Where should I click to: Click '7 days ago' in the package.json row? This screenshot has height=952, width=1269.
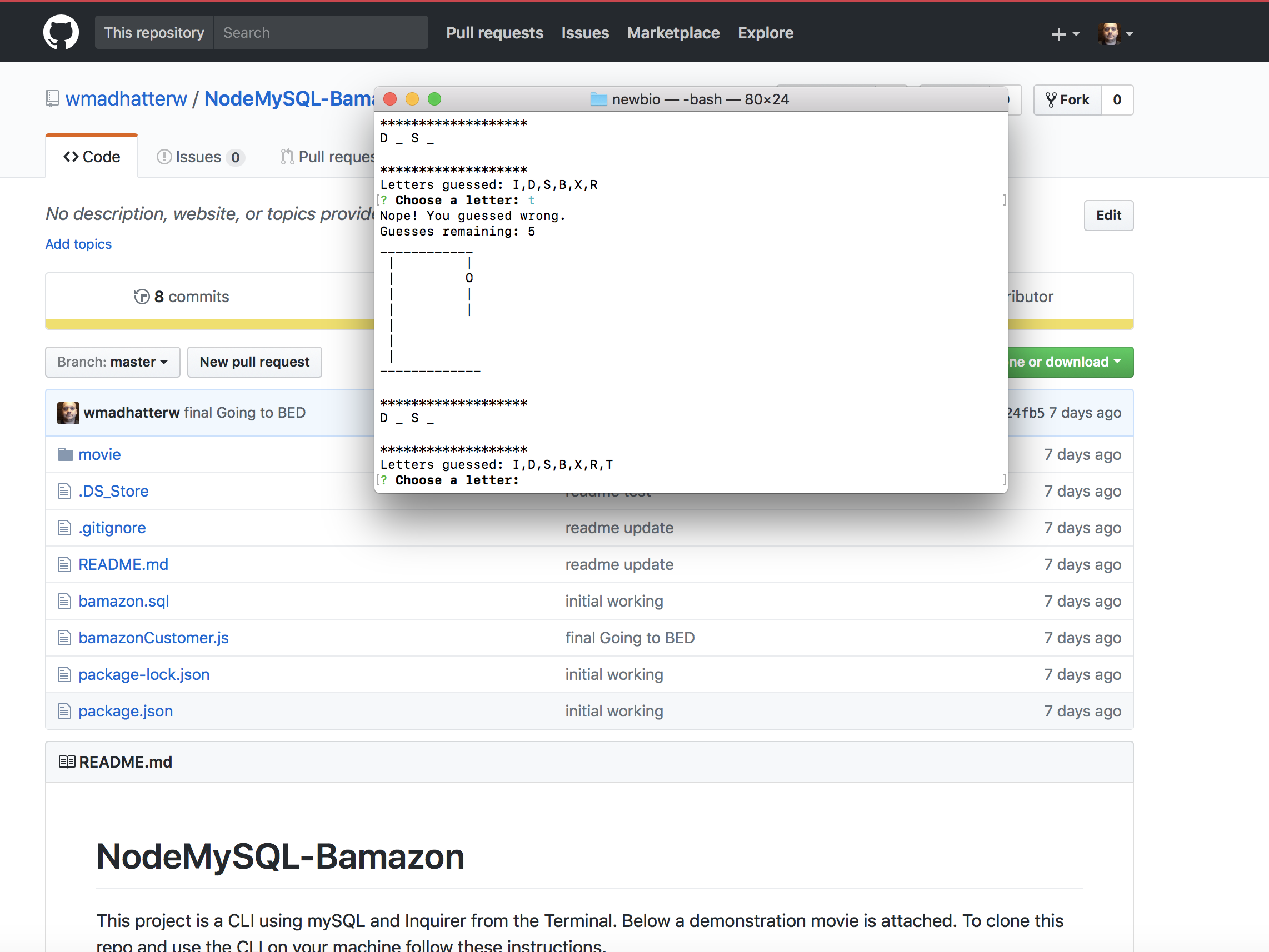click(x=1082, y=712)
